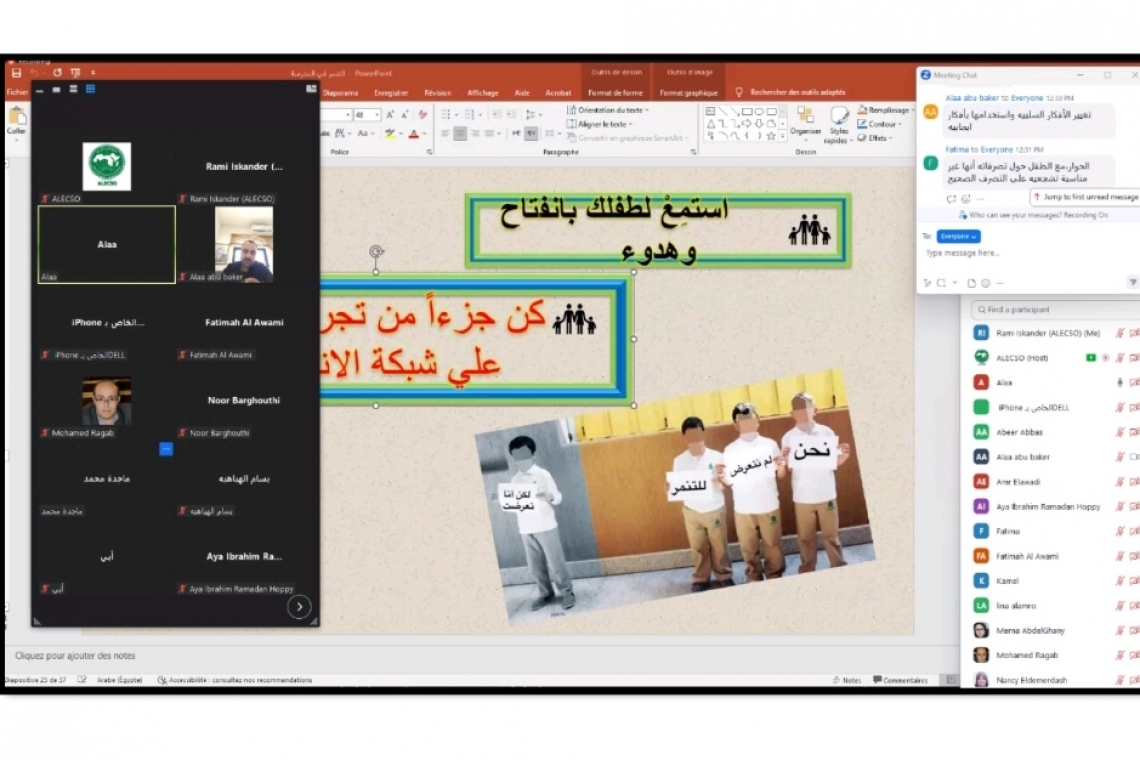Image resolution: width=1140 pixels, height=760 pixels.
Task: Expand the shapes gallery with More arrow
Action: coord(782,136)
